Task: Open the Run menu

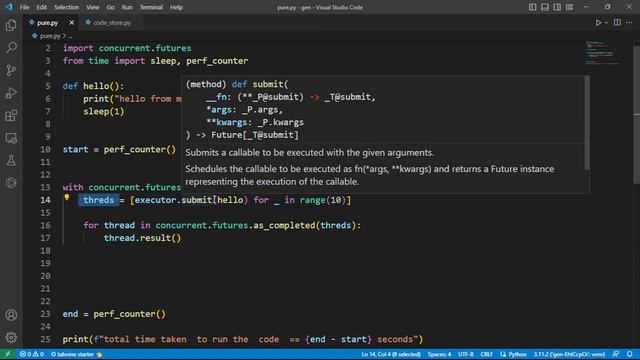Action: click(x=127, y=7)
